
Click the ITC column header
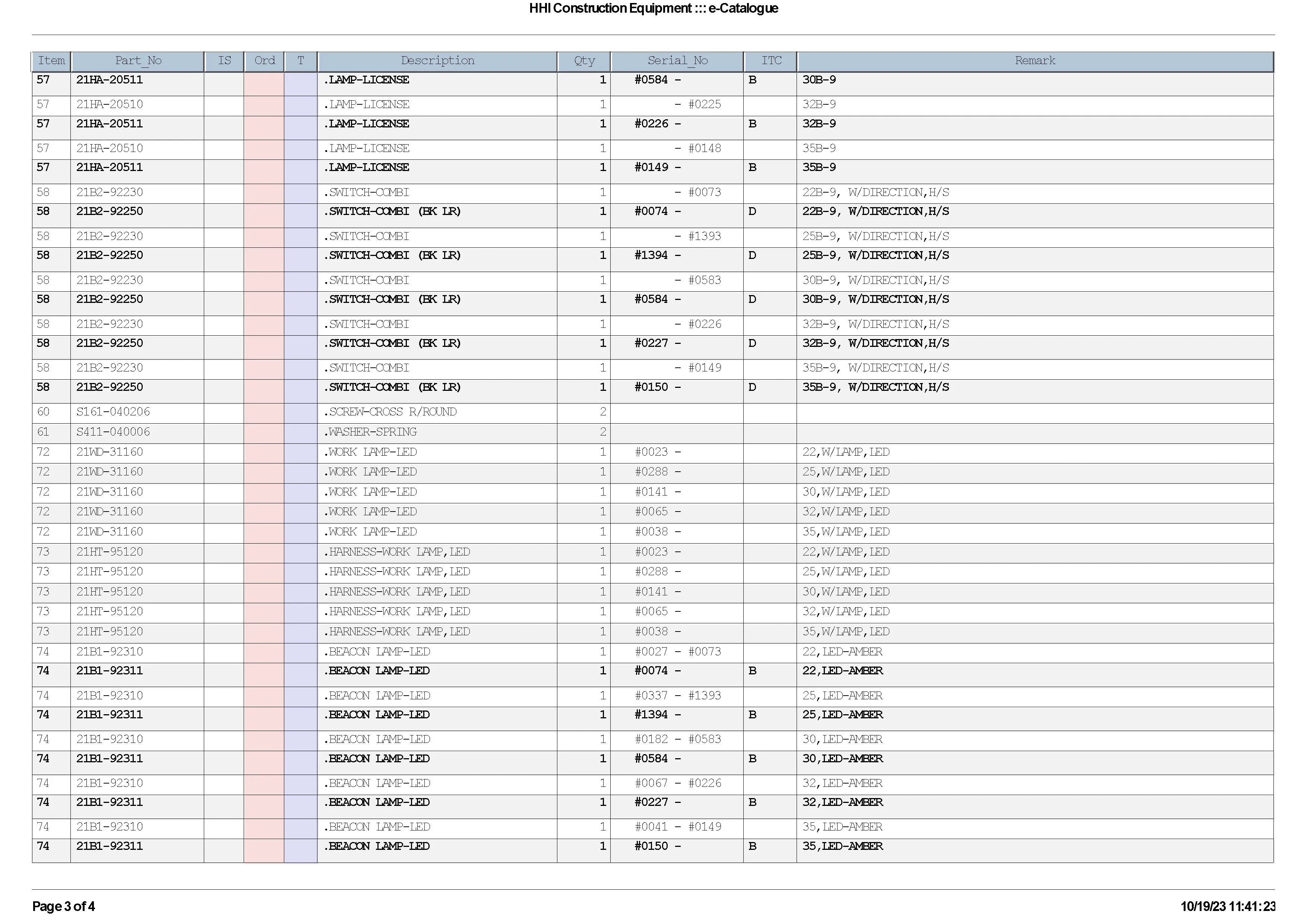coord(771,61)
